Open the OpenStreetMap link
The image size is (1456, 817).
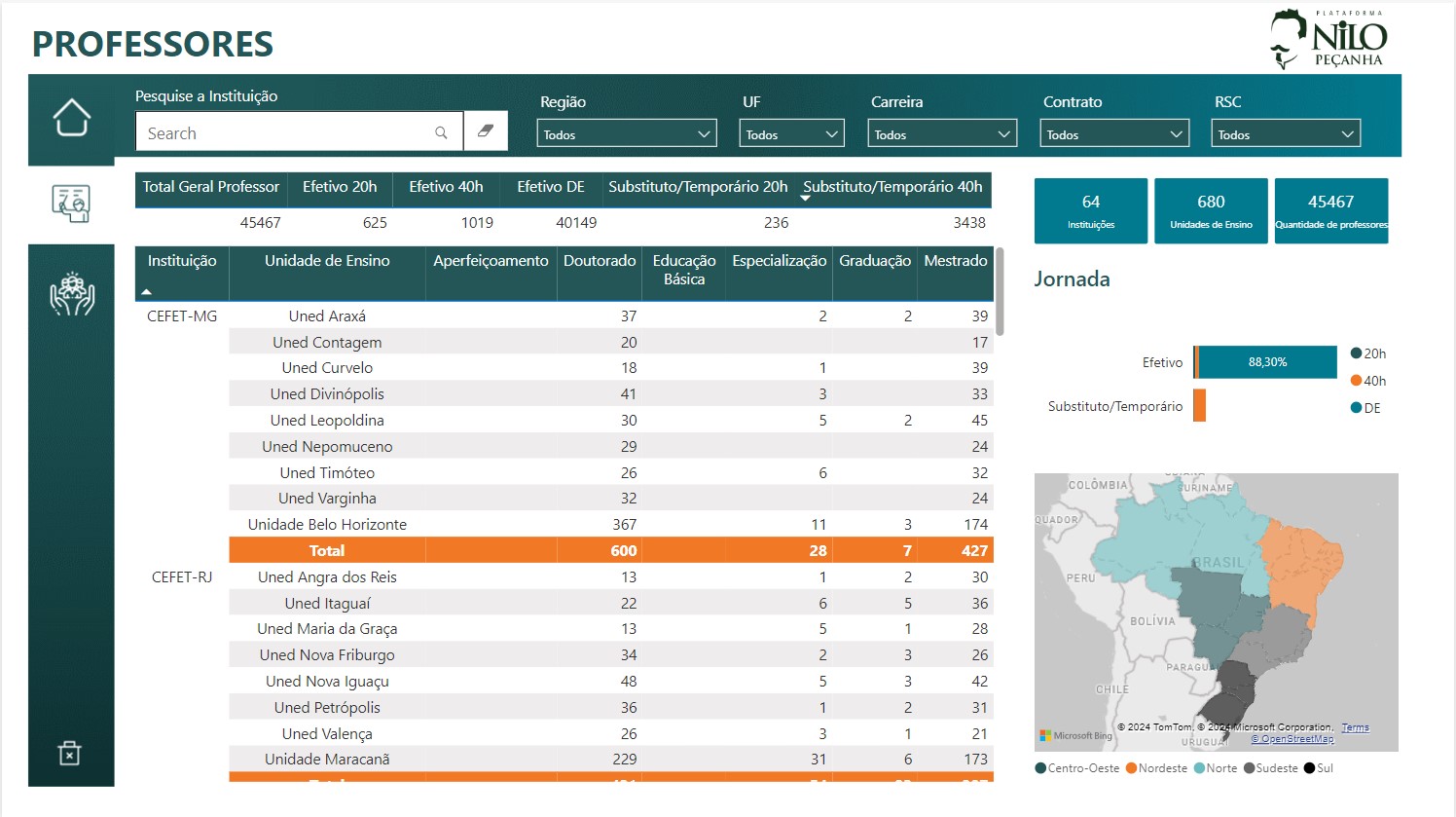(1292, 739)
